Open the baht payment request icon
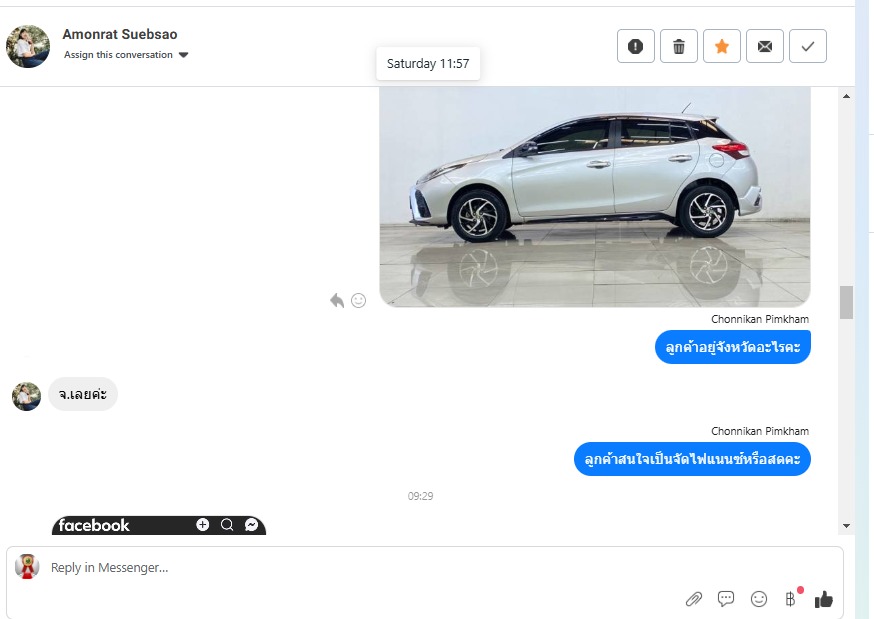 791,598
